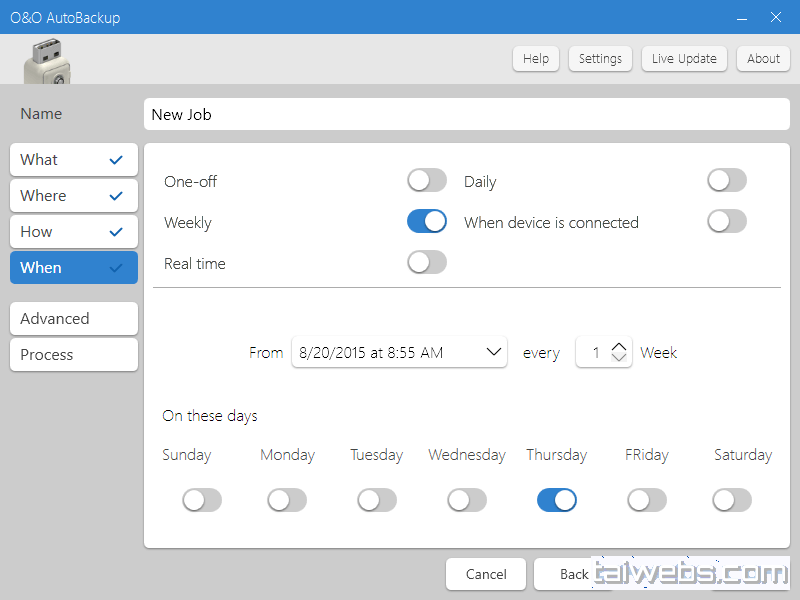Viewport: 800px width, 600px height.
Task: Click the Help button
Action: point(536,59)
